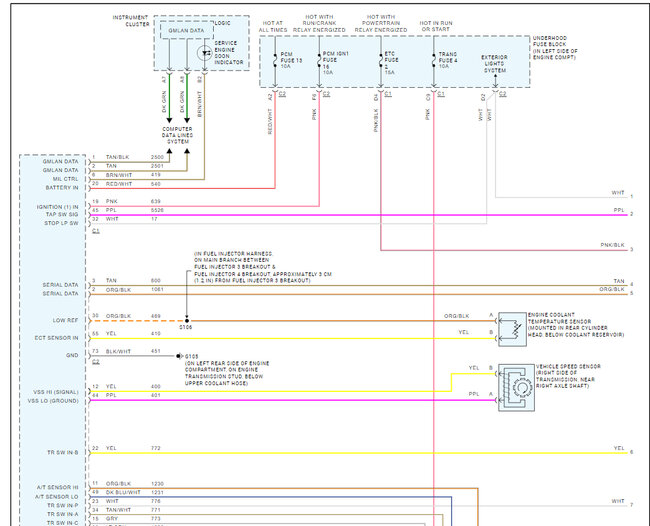
Task: Click the TR SW IN-B pin label
Action: point(63,452)
